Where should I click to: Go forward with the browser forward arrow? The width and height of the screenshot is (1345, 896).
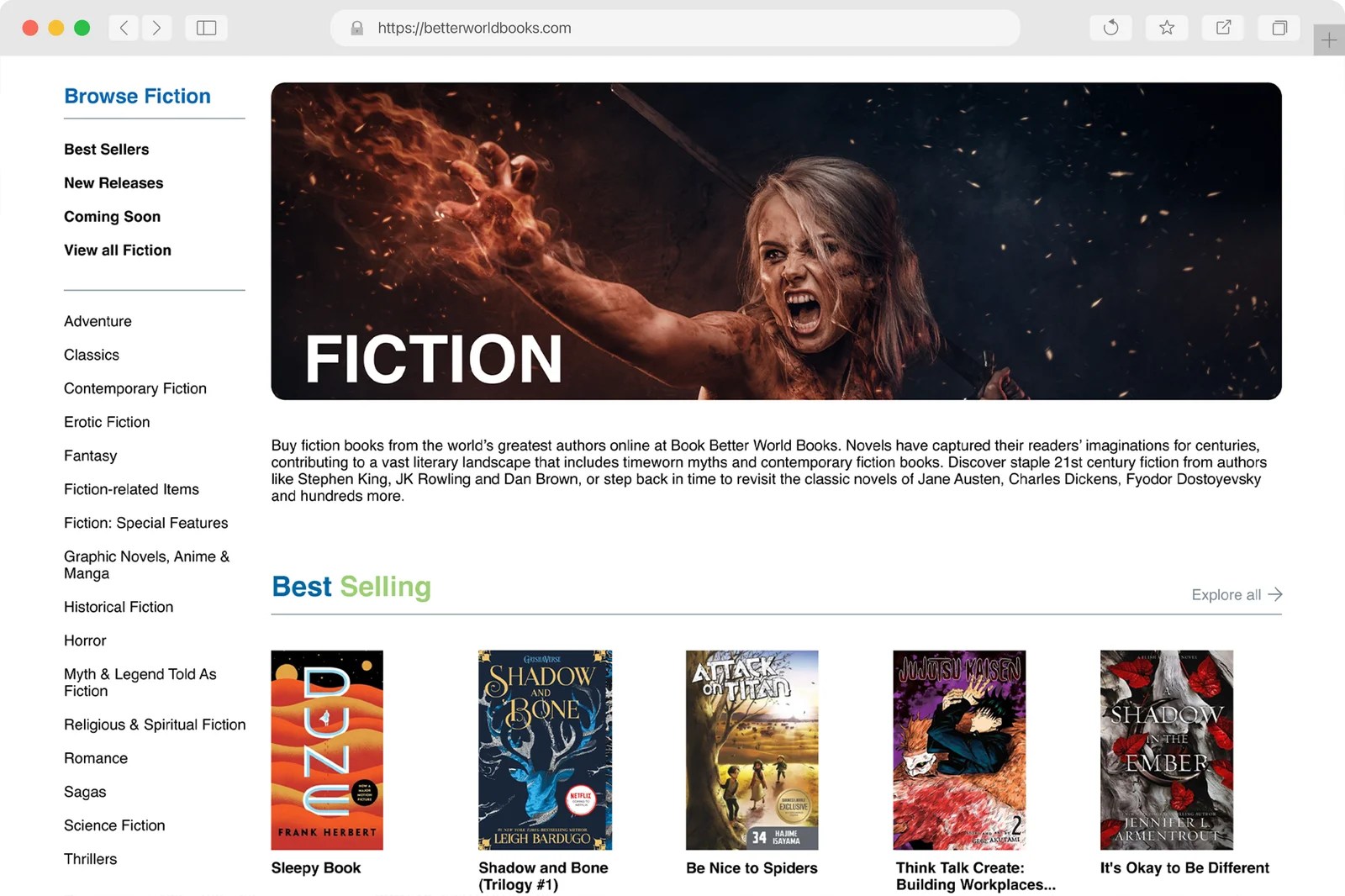point(156,28)
